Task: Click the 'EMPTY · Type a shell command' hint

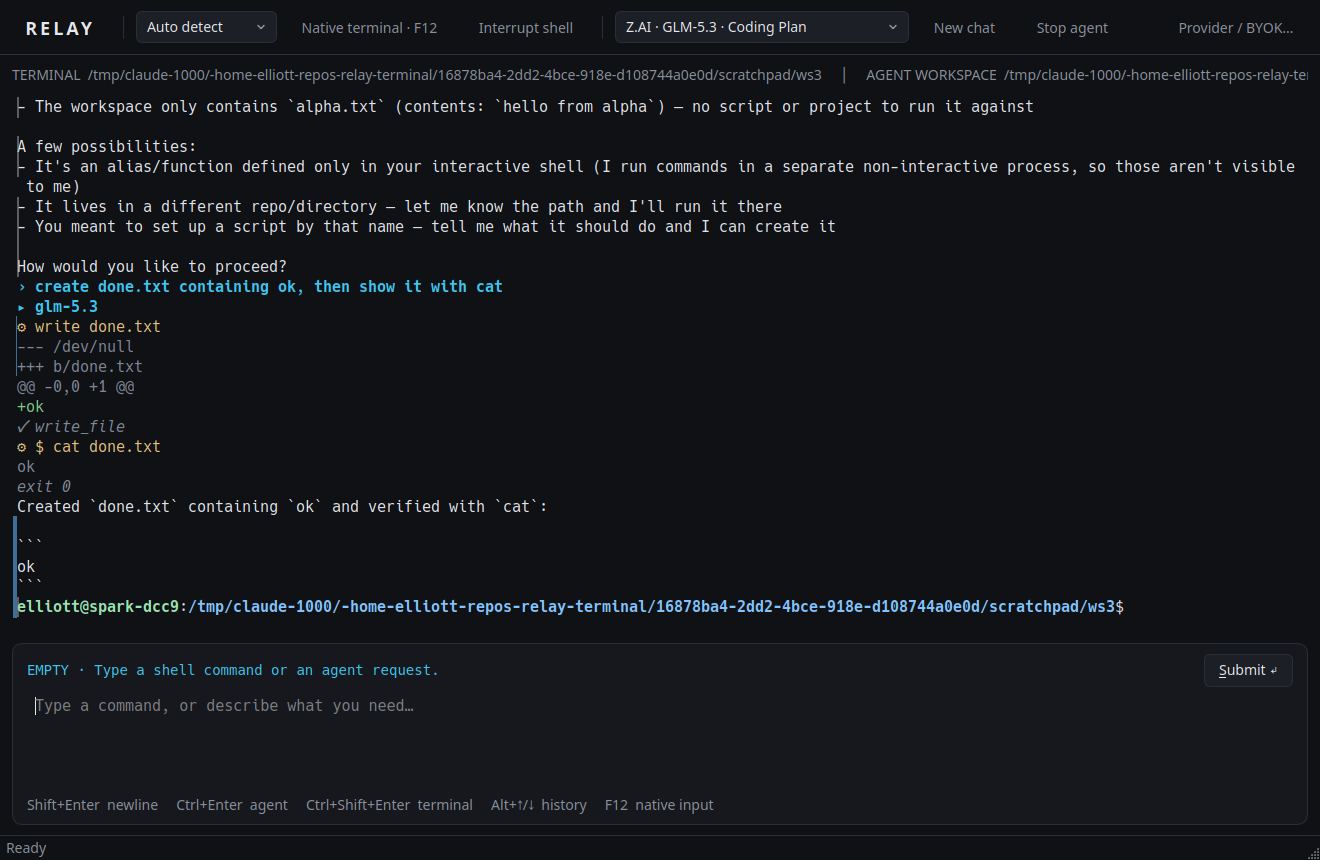Action: tap(232, 670)
